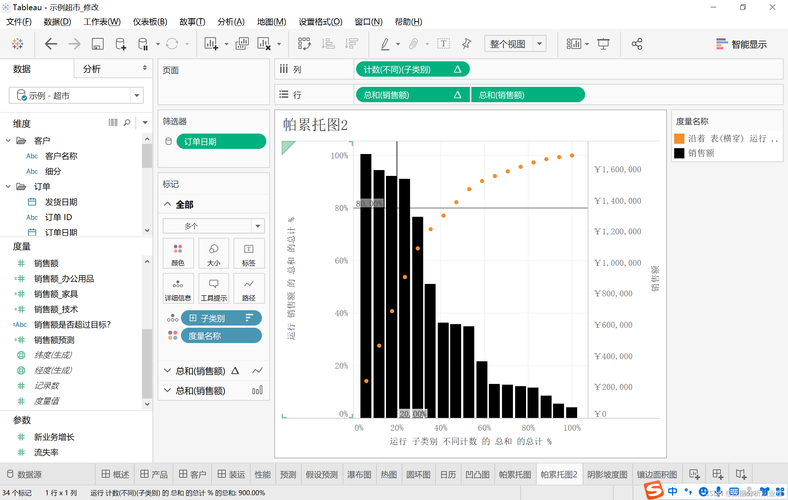The image size is (788, 500).
Task: Click the highlight pen icon
Action: click(x=385, y=44)
